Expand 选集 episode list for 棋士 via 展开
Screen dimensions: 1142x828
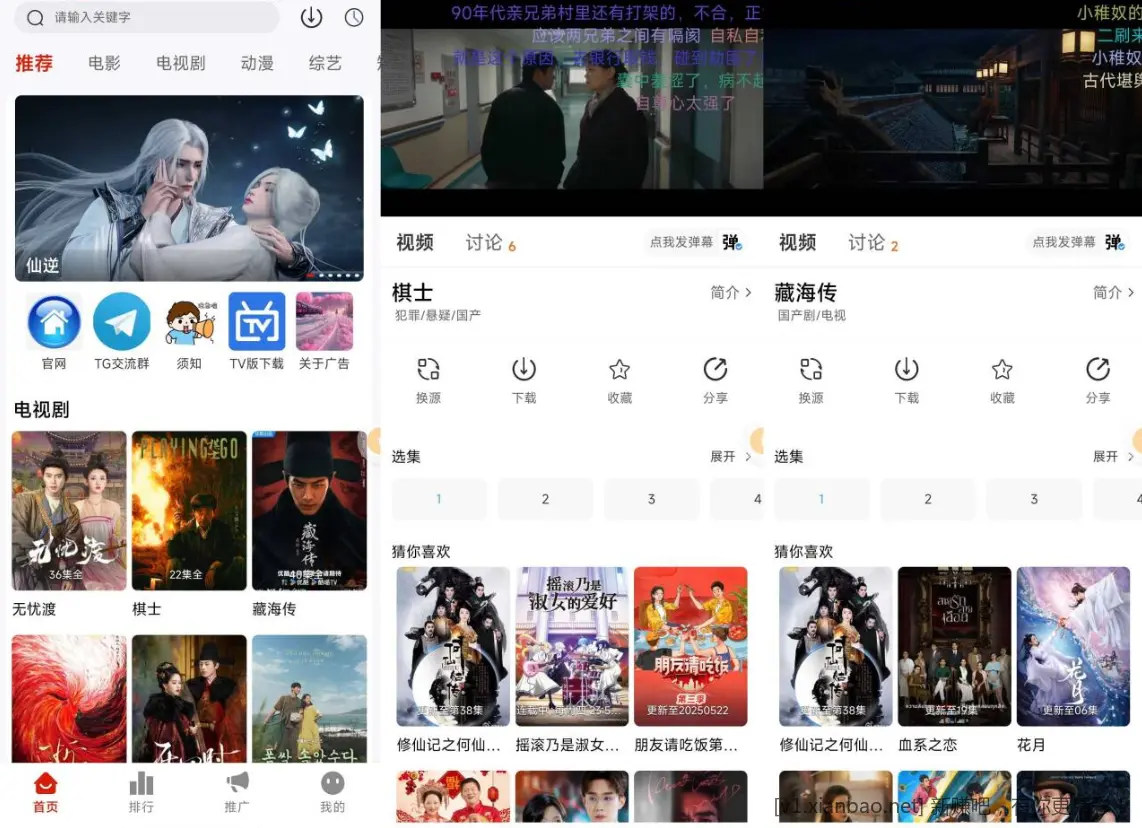731,457
